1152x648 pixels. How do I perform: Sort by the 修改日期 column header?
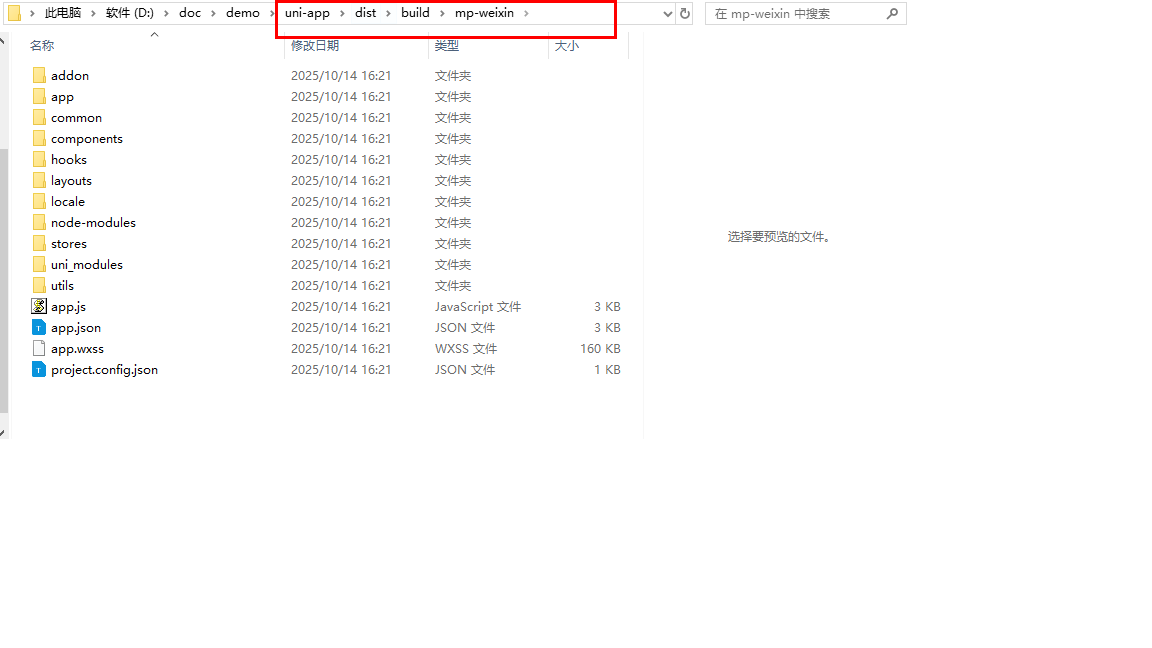[314, 46]
